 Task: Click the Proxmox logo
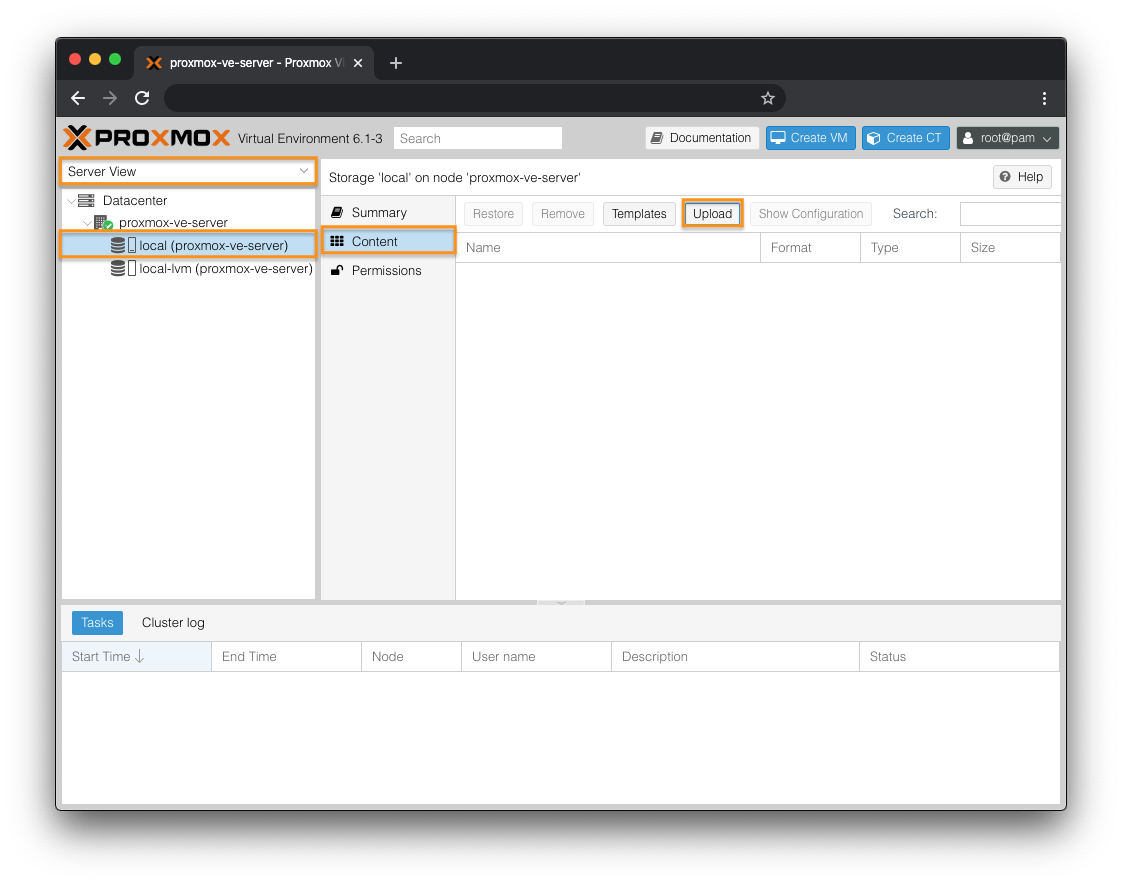coord(147,137)
